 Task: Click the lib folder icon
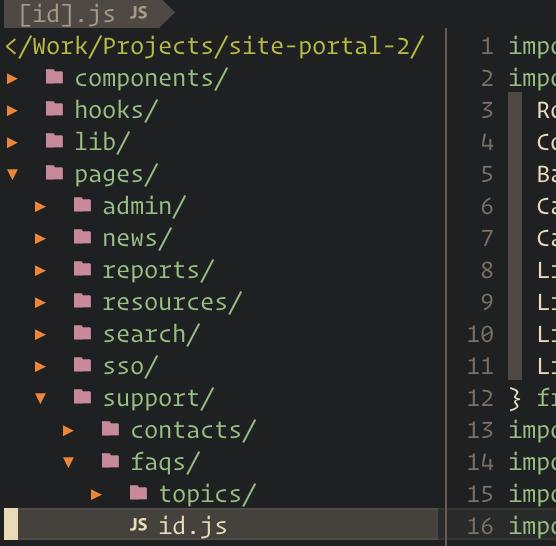55,141
